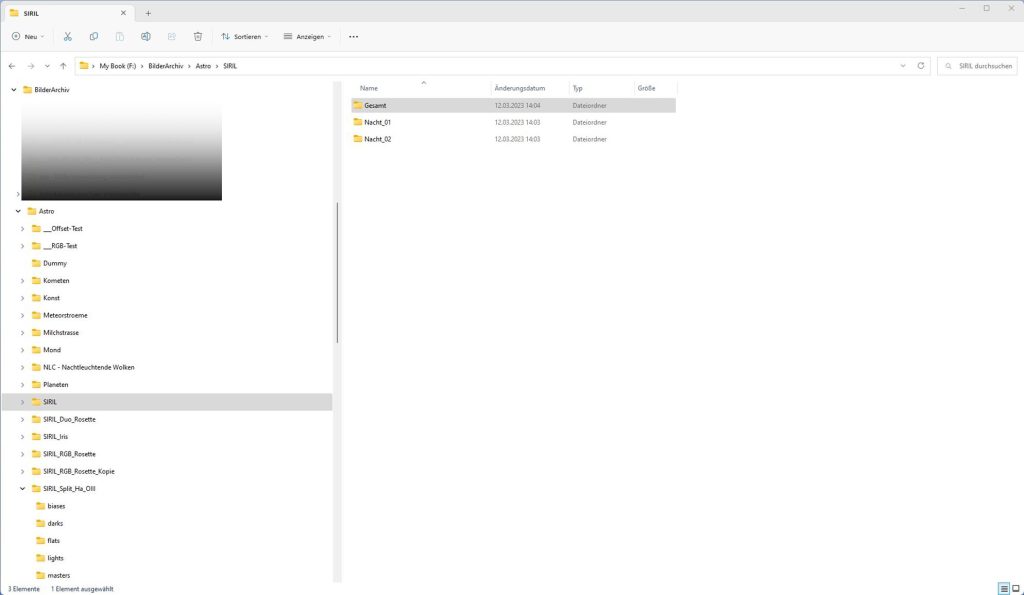Open the Anzeigen dropdown menu
The height and width of the screenshot is (595, 1024).
307,36
